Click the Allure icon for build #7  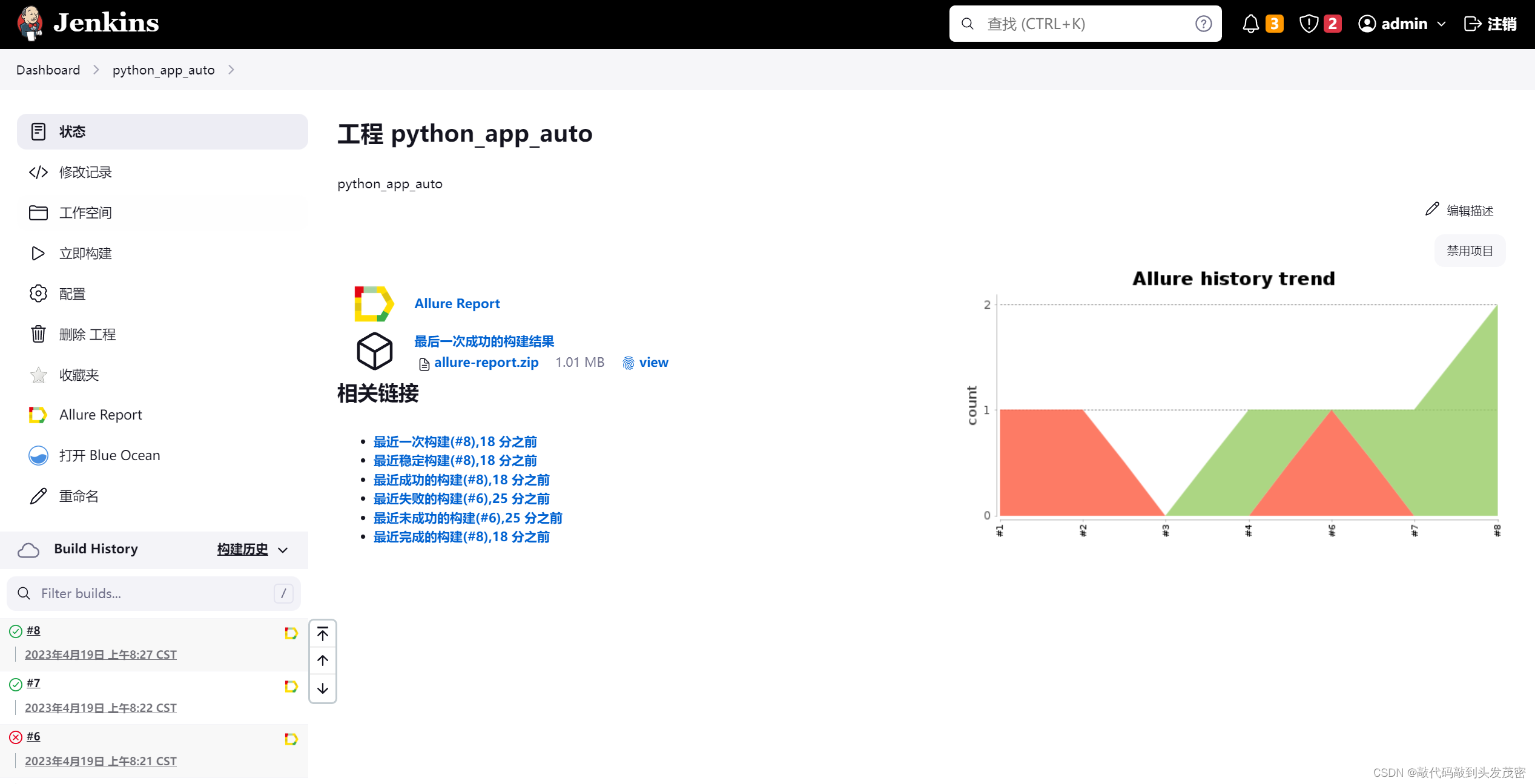click(291, 687)
